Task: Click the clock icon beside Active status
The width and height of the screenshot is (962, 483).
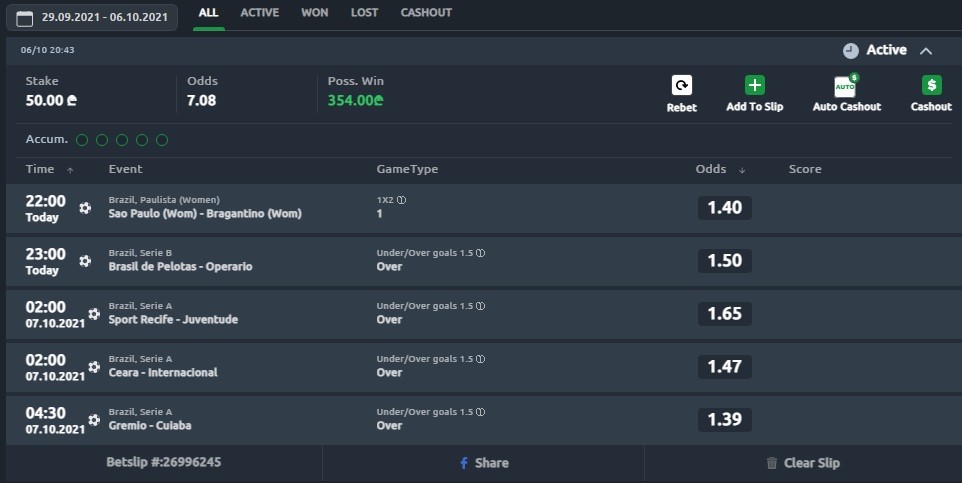Action: [x=850, y=51]
